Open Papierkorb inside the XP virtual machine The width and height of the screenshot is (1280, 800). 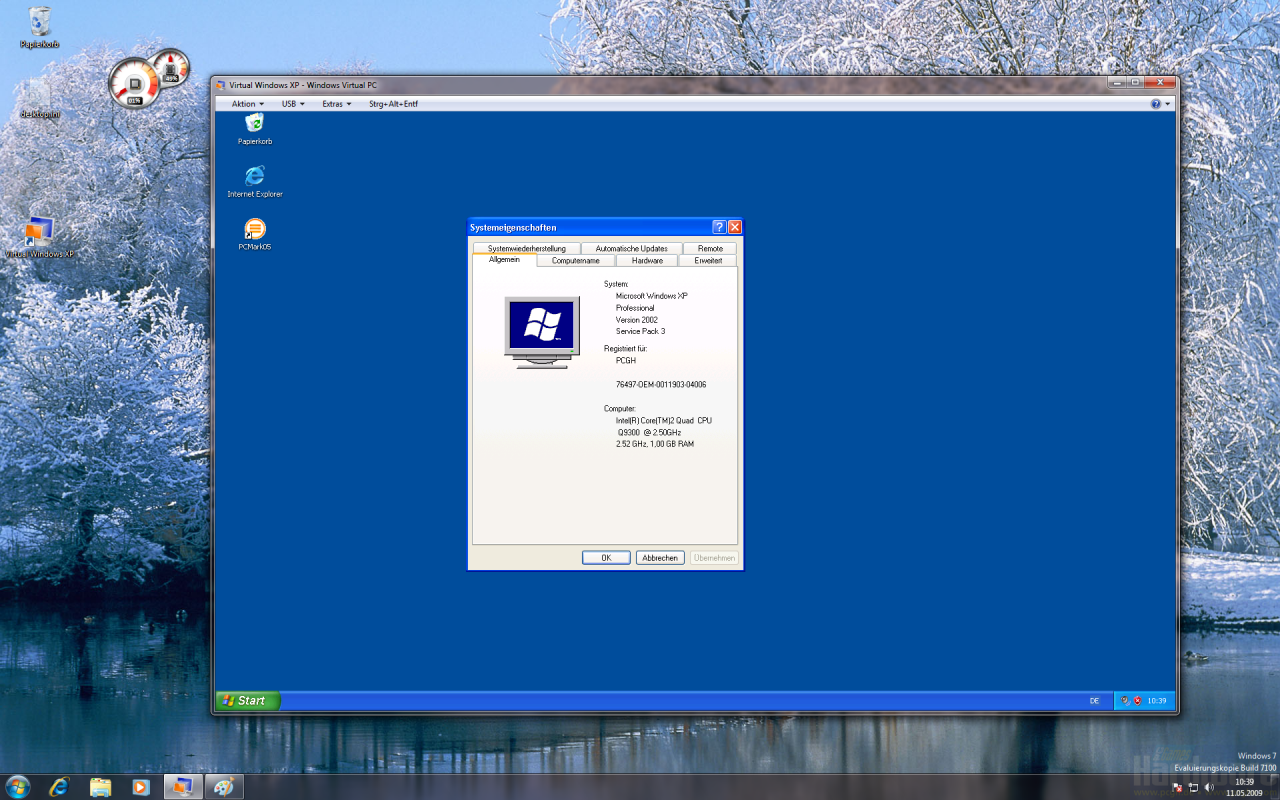255,129
